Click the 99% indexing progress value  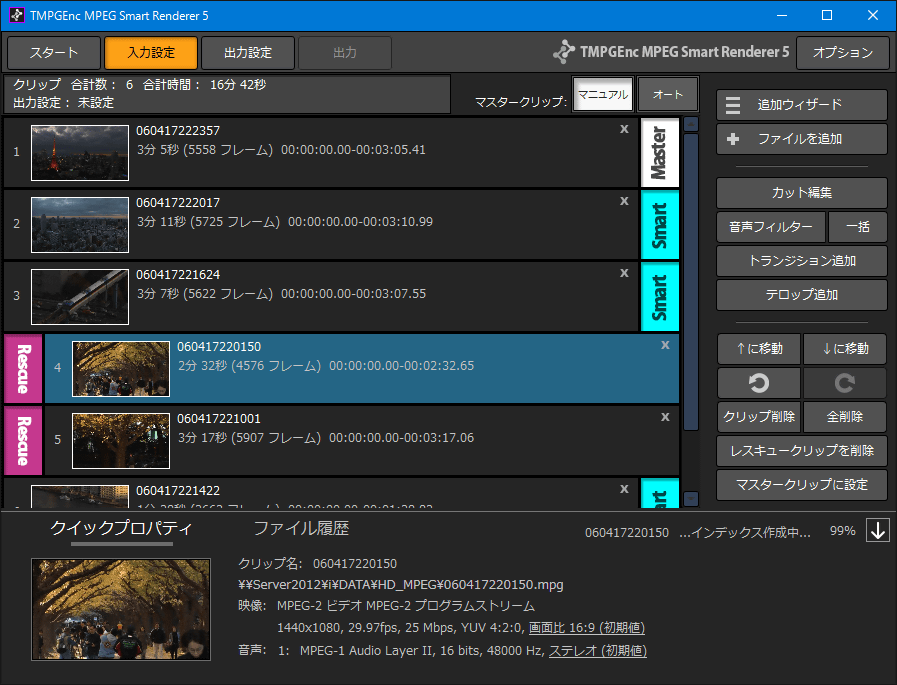point(843,531)
